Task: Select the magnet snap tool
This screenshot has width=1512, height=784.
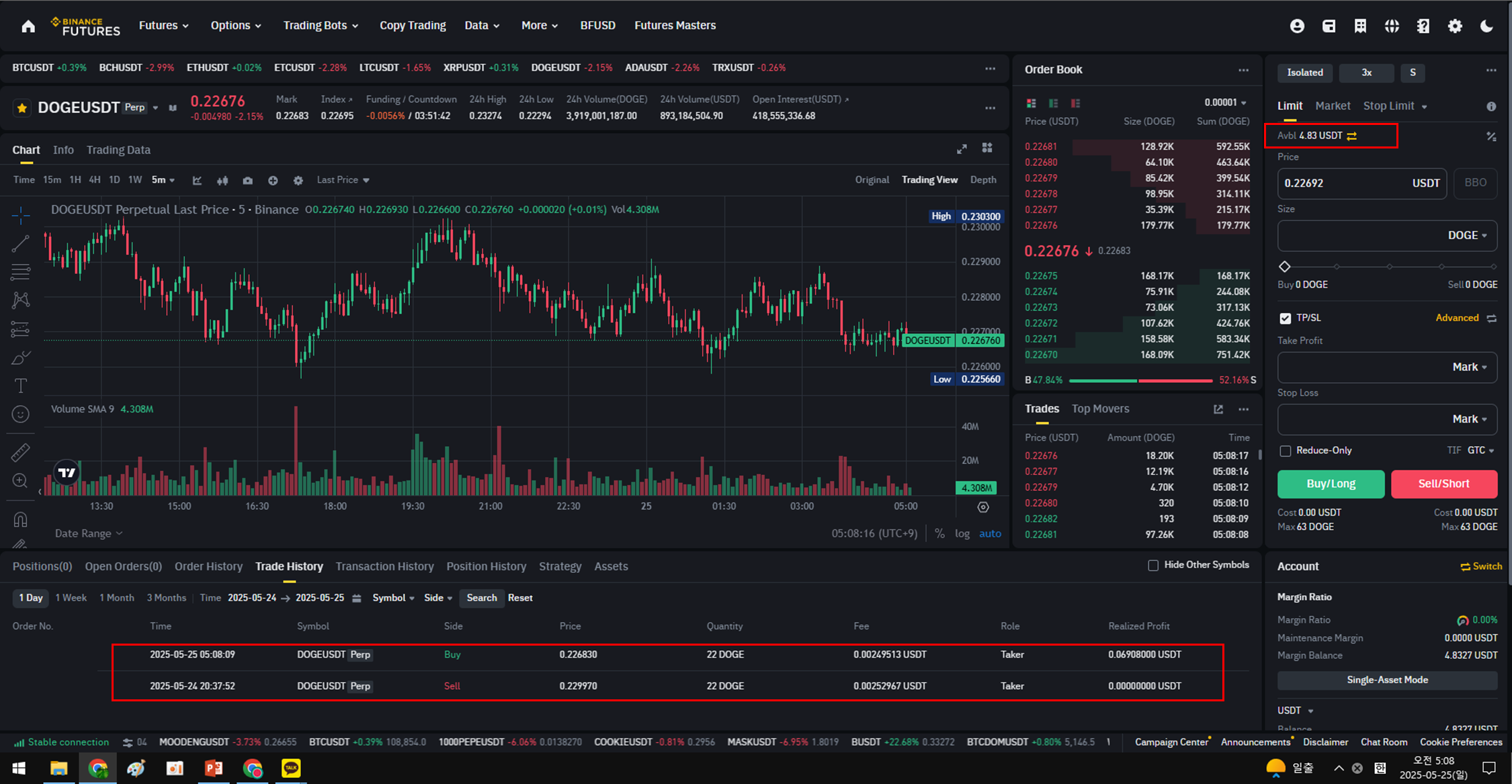Action: 21,519
